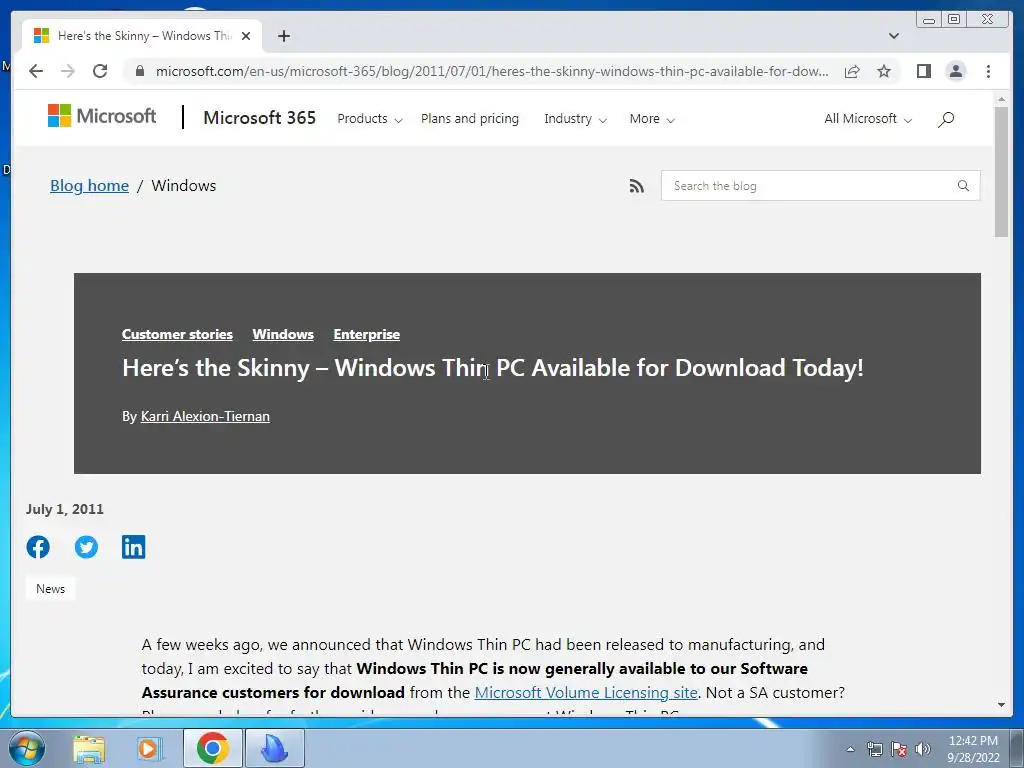Click the address bar URL
The height and width of the screenshot is (768, 1024).
(x=492, y=71)
